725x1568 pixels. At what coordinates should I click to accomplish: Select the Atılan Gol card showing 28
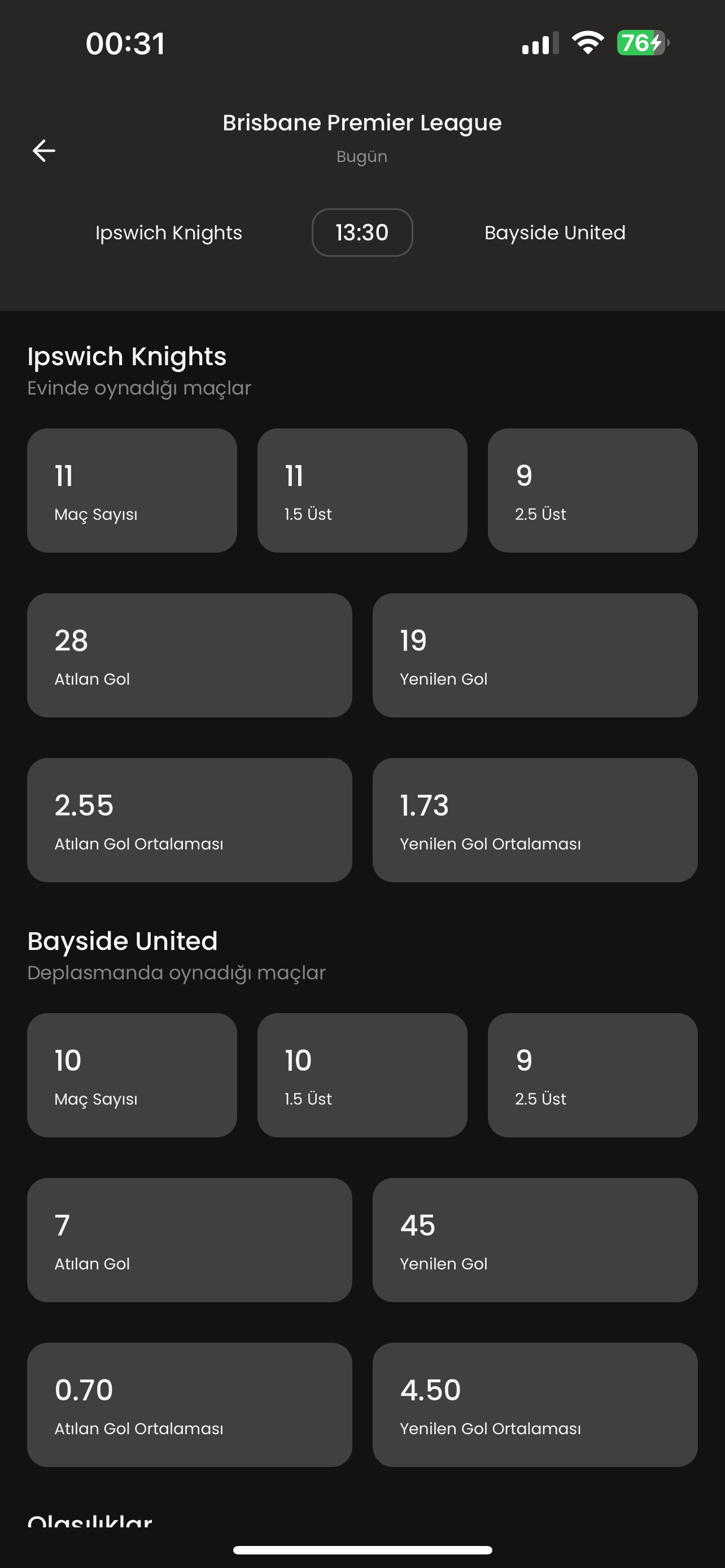(x=189, y=654)
